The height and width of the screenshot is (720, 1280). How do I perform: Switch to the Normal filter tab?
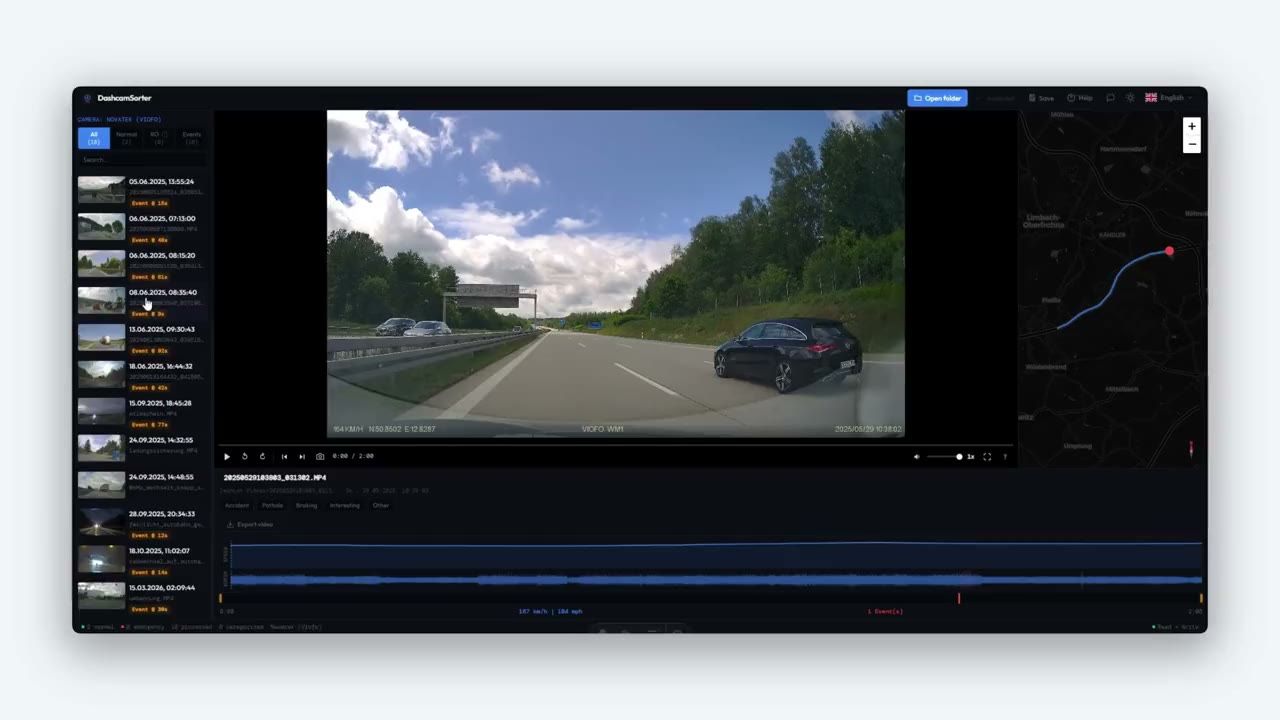tap(126, 138)
